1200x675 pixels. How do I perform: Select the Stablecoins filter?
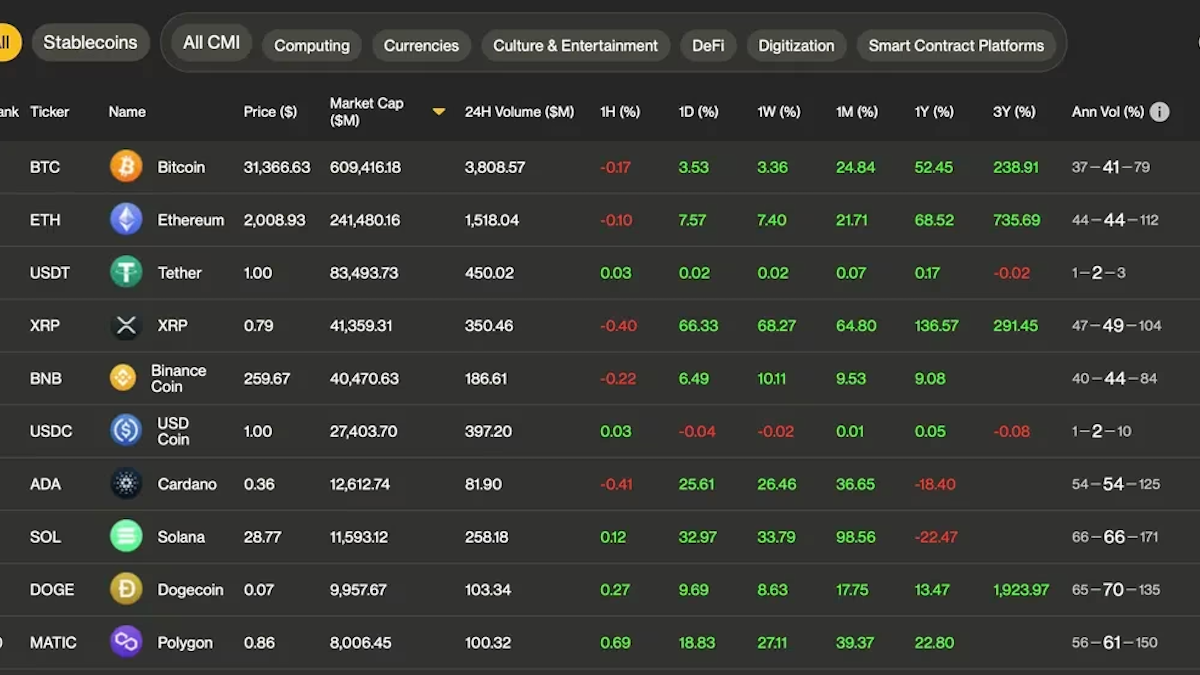coord(90,43)
